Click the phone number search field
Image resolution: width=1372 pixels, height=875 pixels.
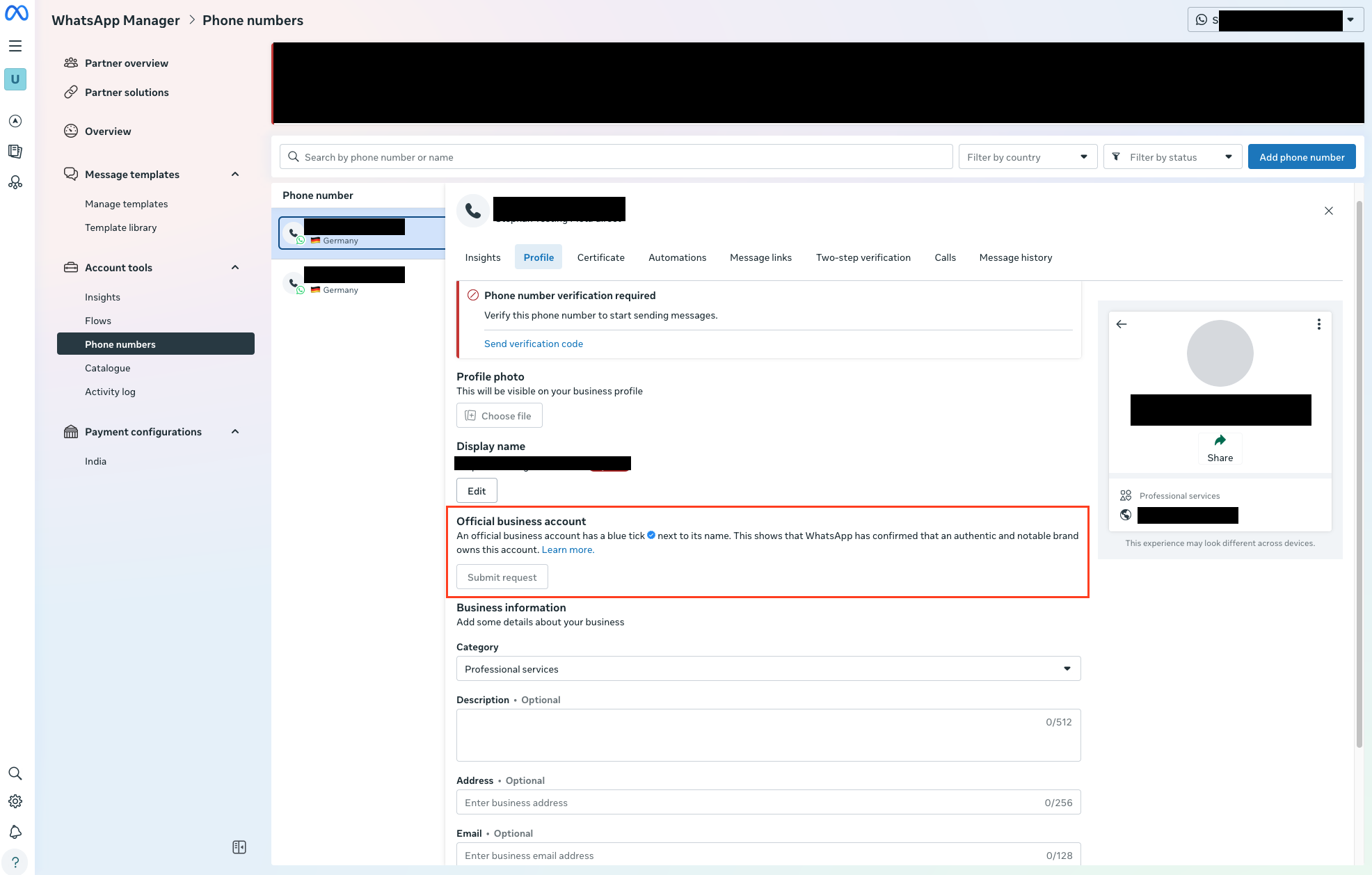(x=616, y=157)
